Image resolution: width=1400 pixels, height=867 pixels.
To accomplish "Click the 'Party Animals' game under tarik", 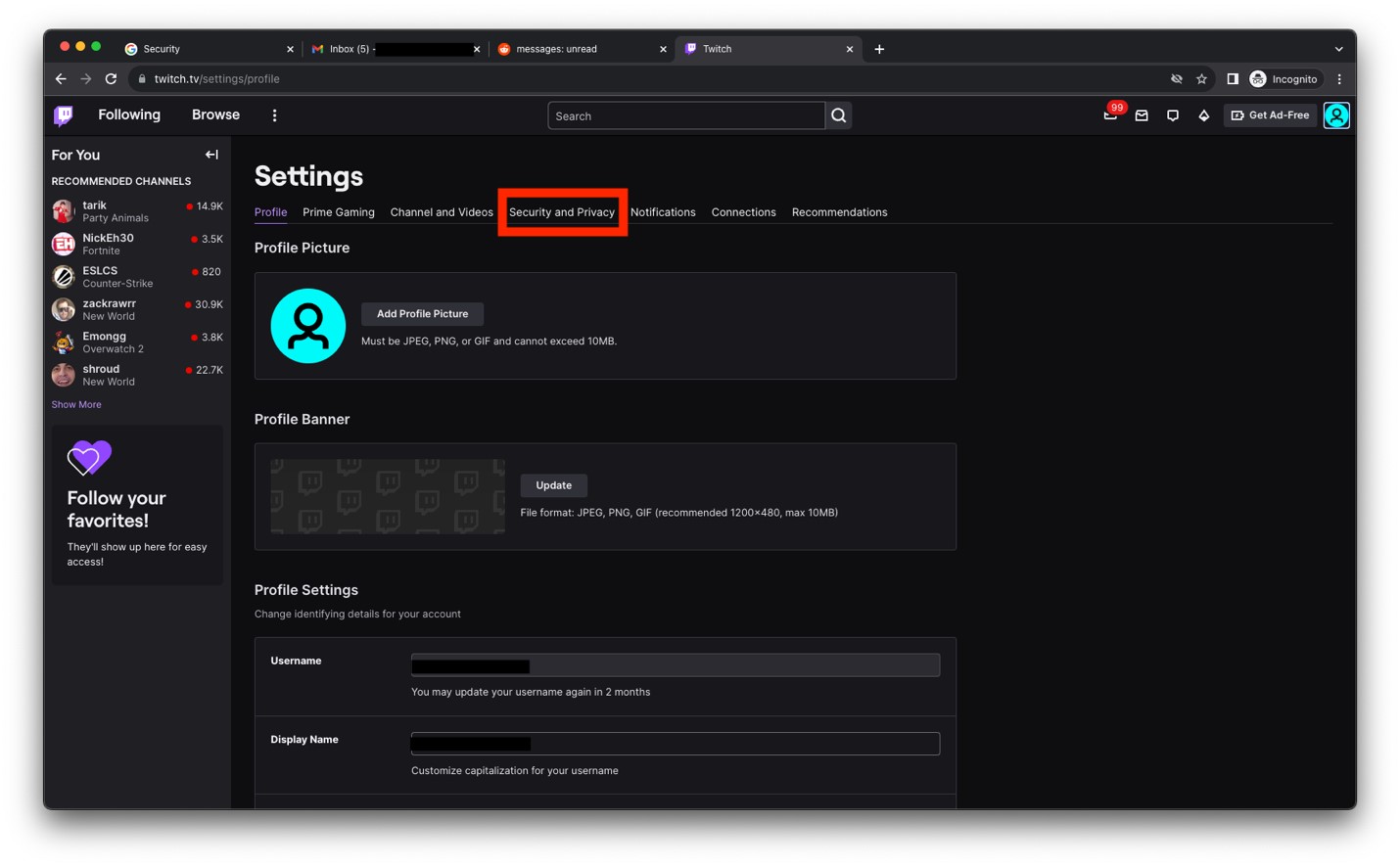I will 116,218.
